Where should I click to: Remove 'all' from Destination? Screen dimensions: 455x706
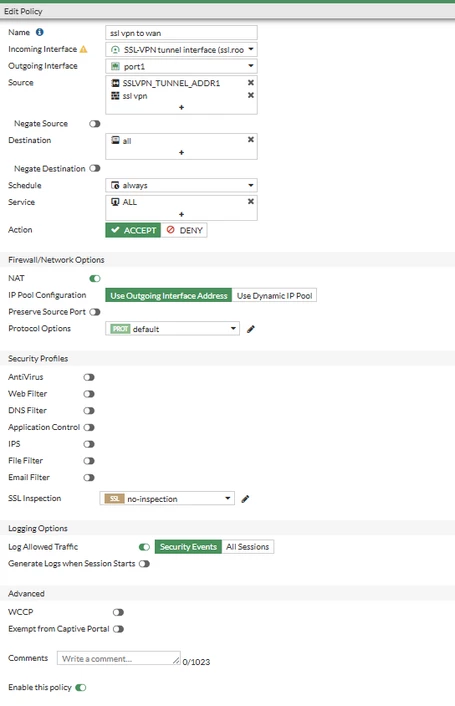(251, 140)
